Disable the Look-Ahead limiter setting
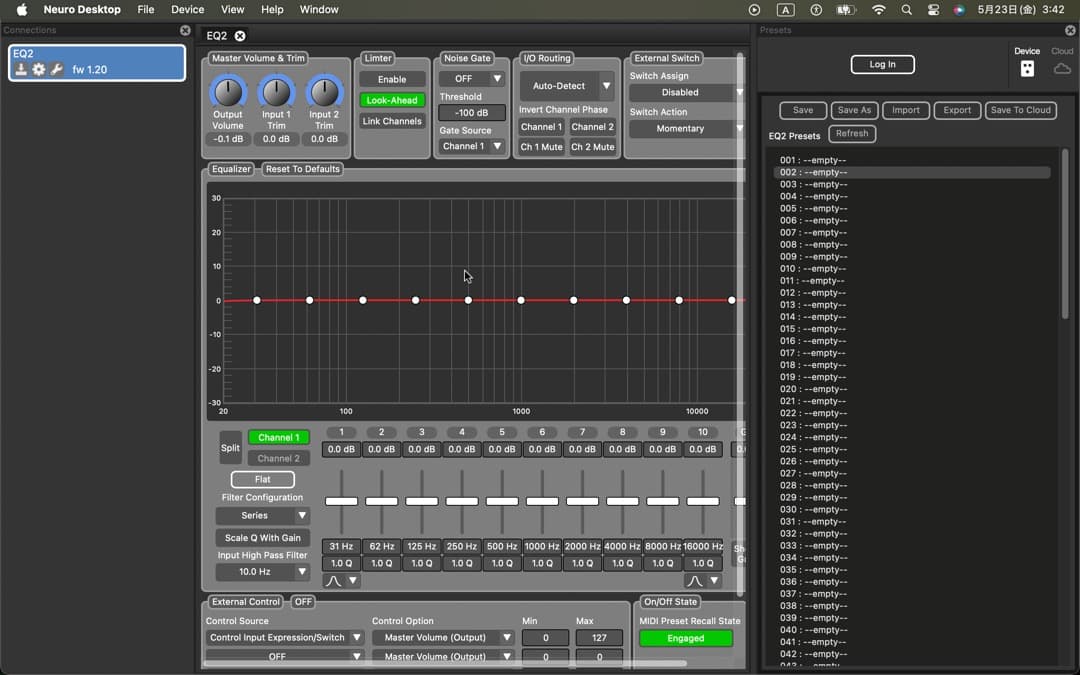 coord(392,100)
